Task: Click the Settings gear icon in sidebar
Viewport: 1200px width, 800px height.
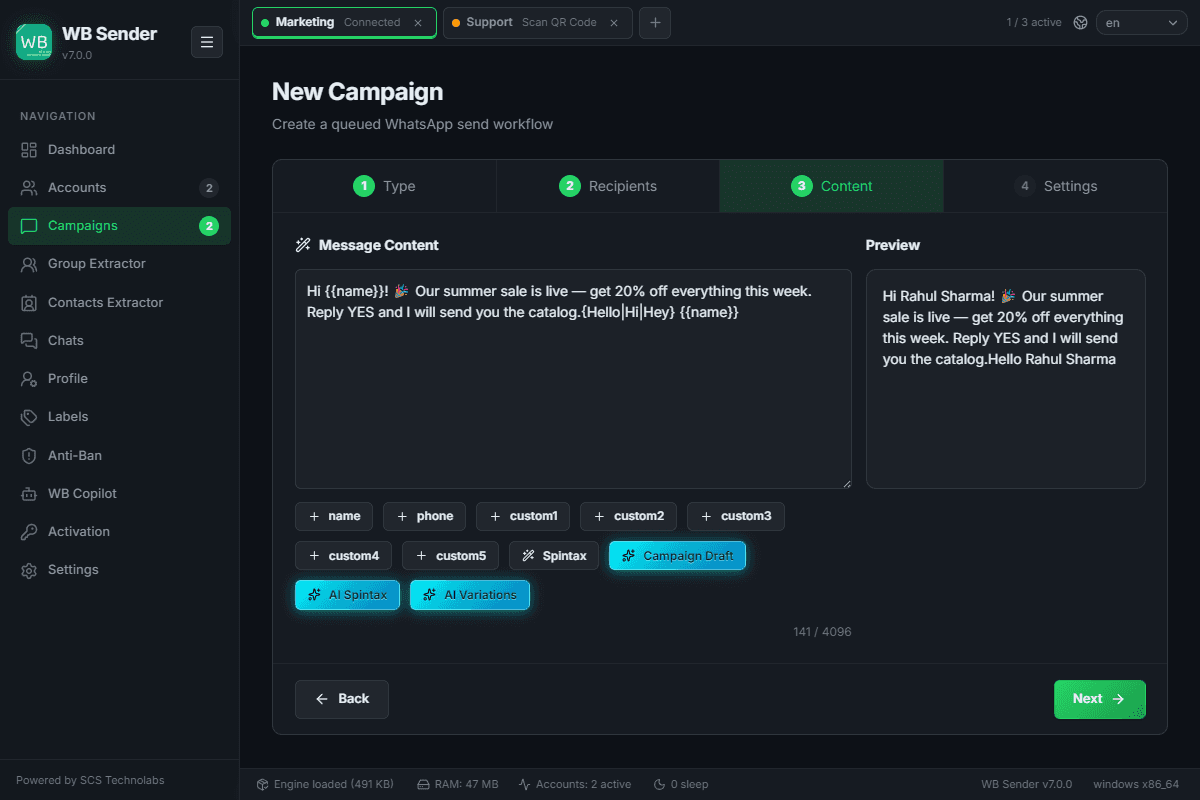Action: 29,570
